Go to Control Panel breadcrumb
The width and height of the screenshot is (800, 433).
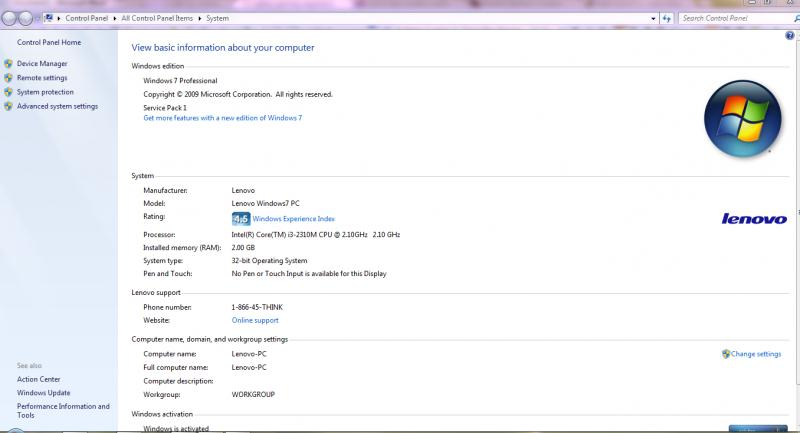[86, 18]
